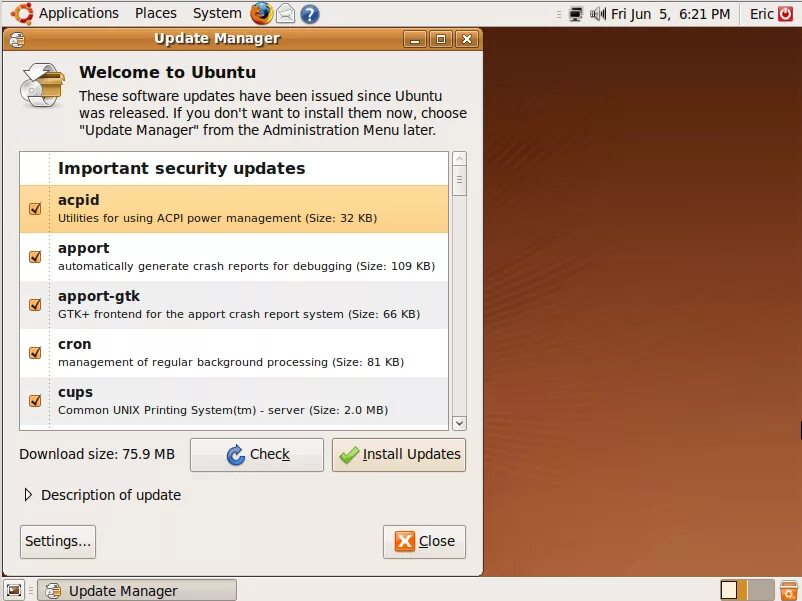
Task: Uncheck the apport update checkbox
Action: 35,256
